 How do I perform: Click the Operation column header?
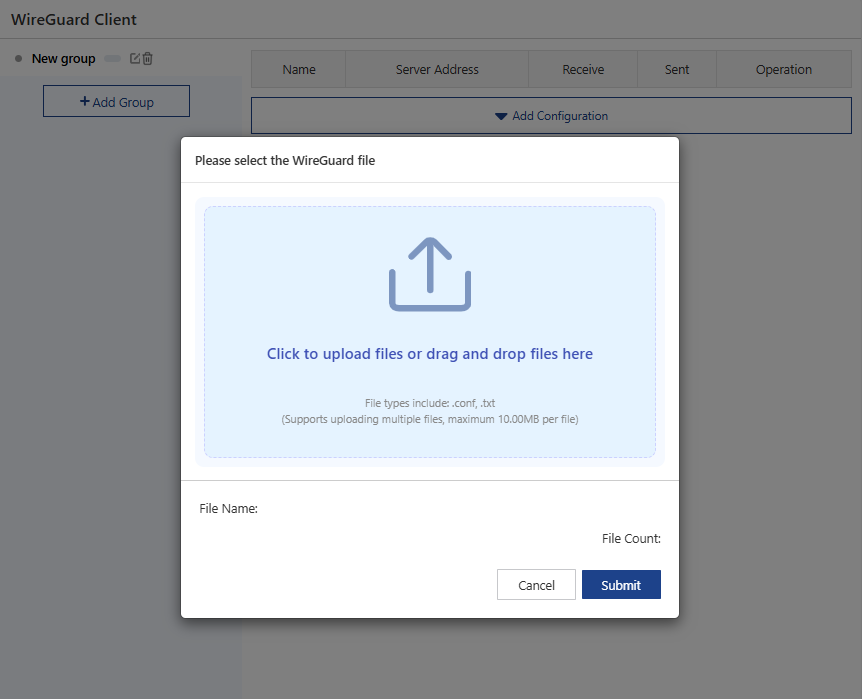click(783, 70)
